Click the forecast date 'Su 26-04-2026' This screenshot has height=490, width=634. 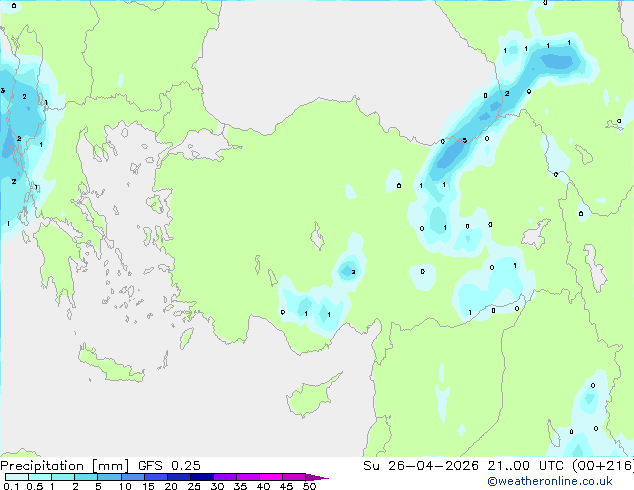(x=421, y=466)
